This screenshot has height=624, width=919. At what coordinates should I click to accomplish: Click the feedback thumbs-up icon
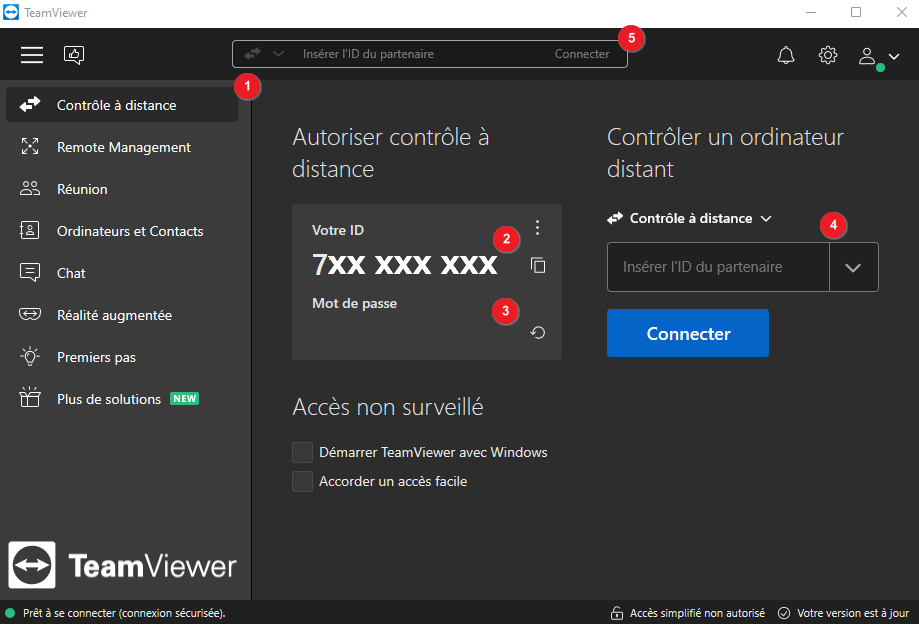click(x=74, y=55)
